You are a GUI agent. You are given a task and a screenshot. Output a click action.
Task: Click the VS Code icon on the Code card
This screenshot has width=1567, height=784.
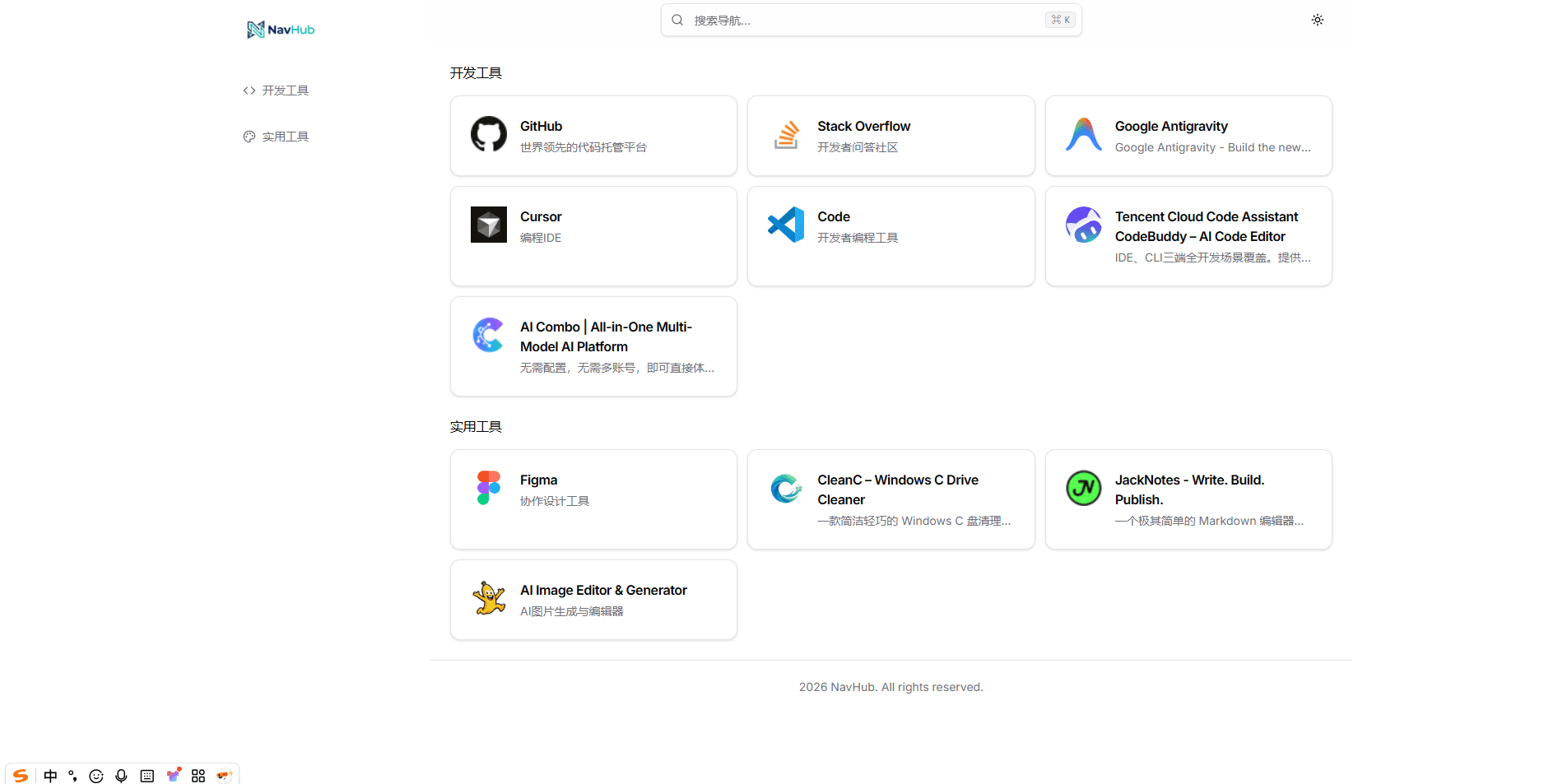pyautogui.click(x=786, y=224)
